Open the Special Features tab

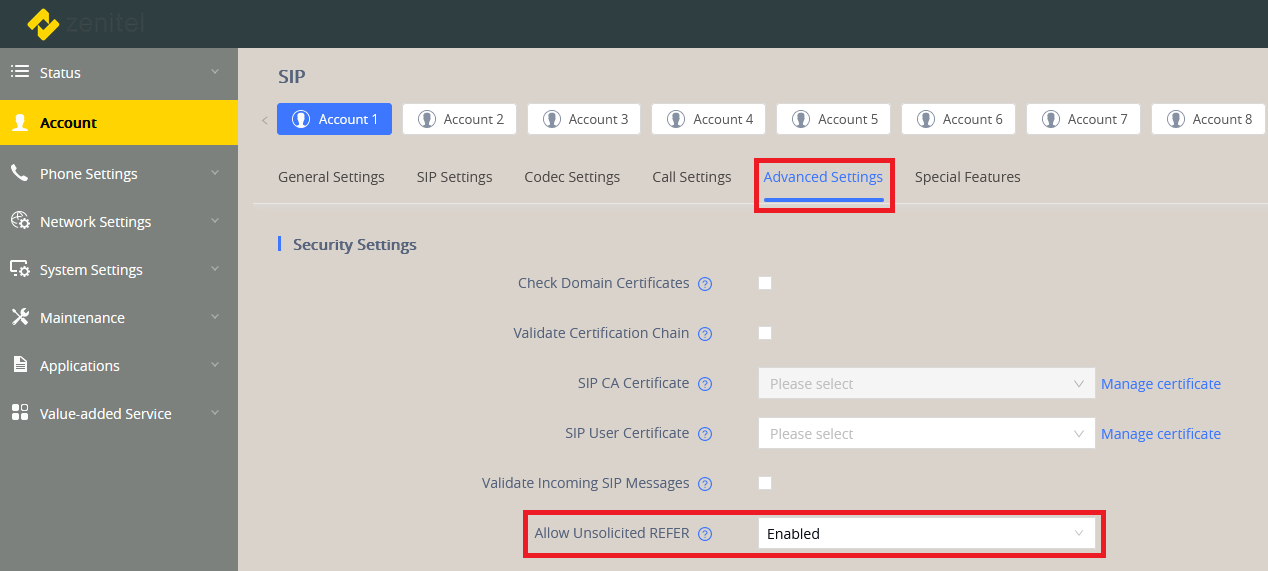click(967, 177)
